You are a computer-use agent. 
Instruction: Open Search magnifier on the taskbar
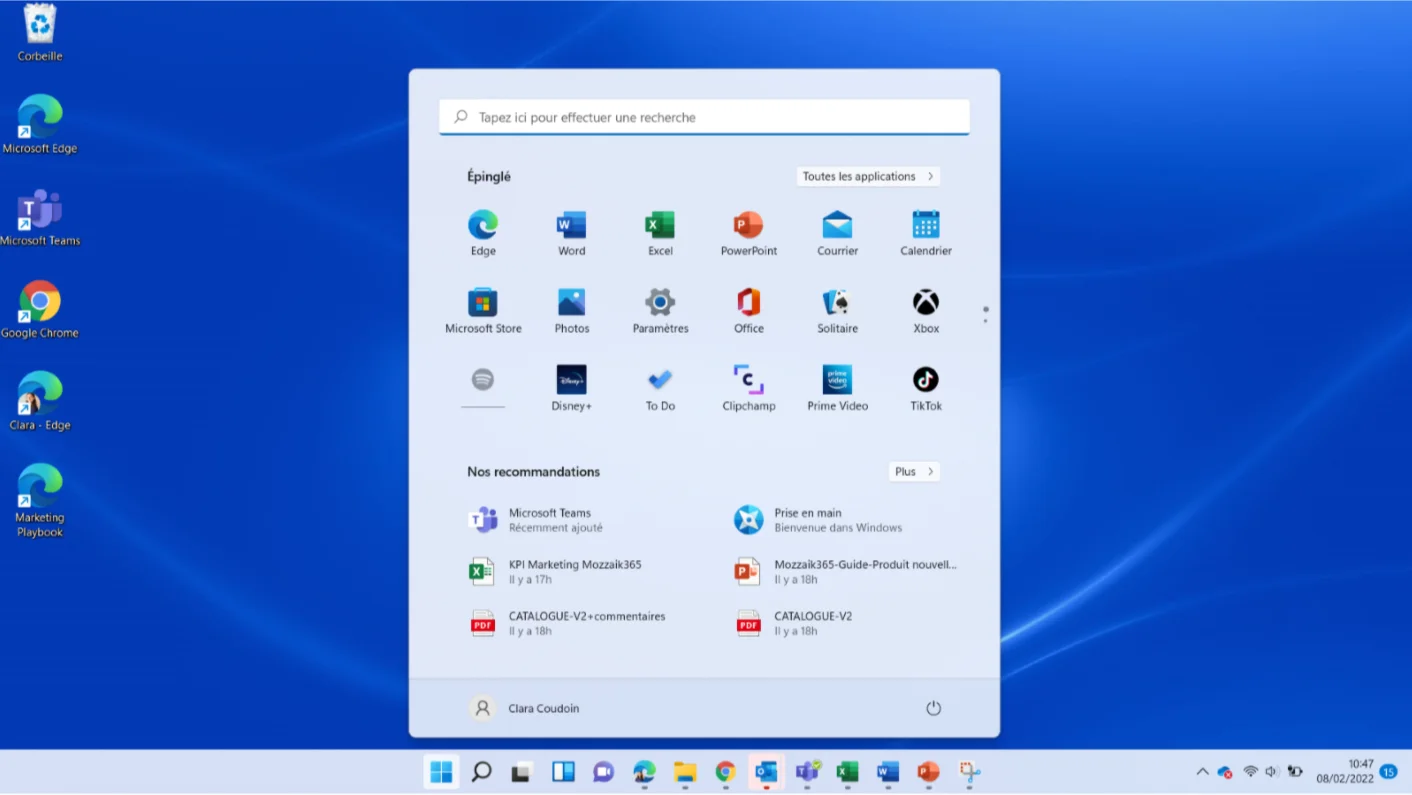point(482,772)
